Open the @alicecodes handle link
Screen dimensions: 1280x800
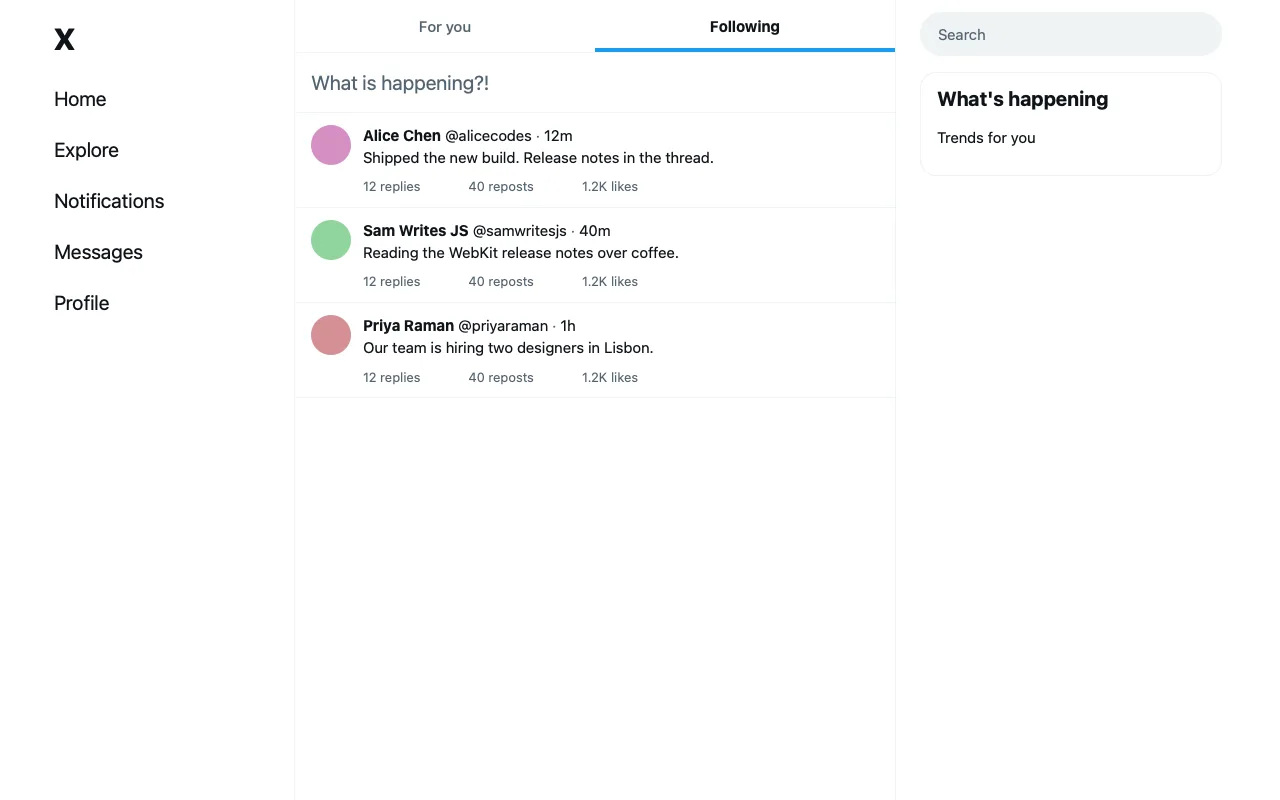tap(488, 136)
